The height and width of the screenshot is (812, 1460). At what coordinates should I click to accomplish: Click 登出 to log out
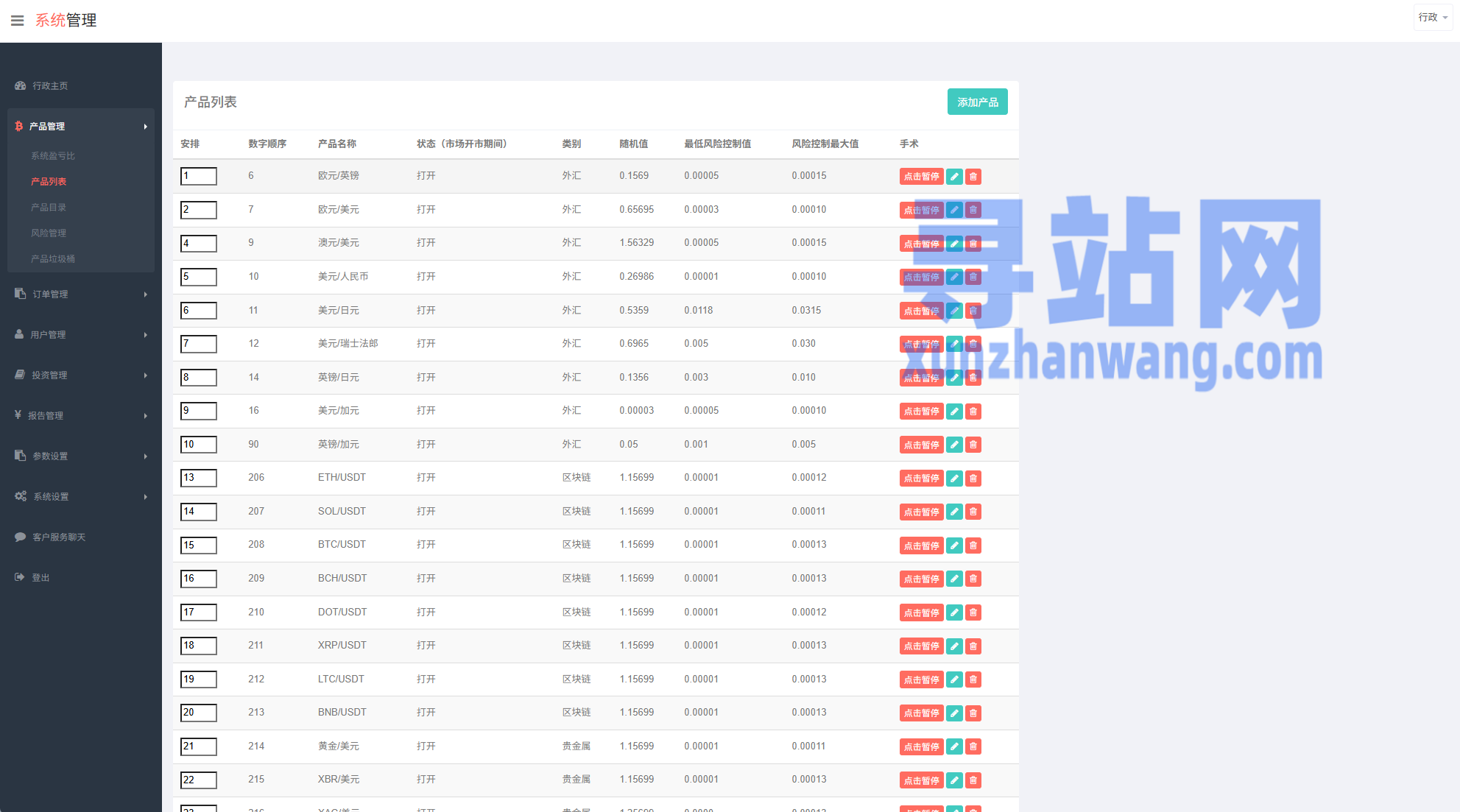[x=40, y=577]
